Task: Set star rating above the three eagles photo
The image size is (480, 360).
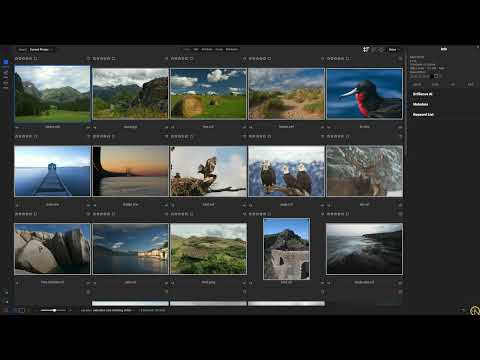Action: click(x=257, y=136)
